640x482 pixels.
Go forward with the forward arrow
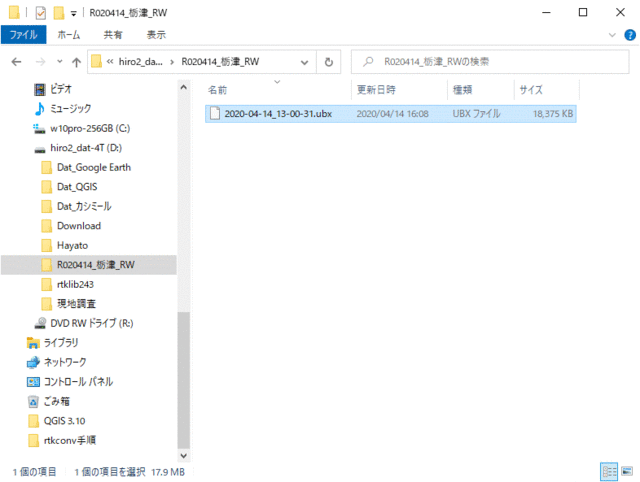click(40, 62)
